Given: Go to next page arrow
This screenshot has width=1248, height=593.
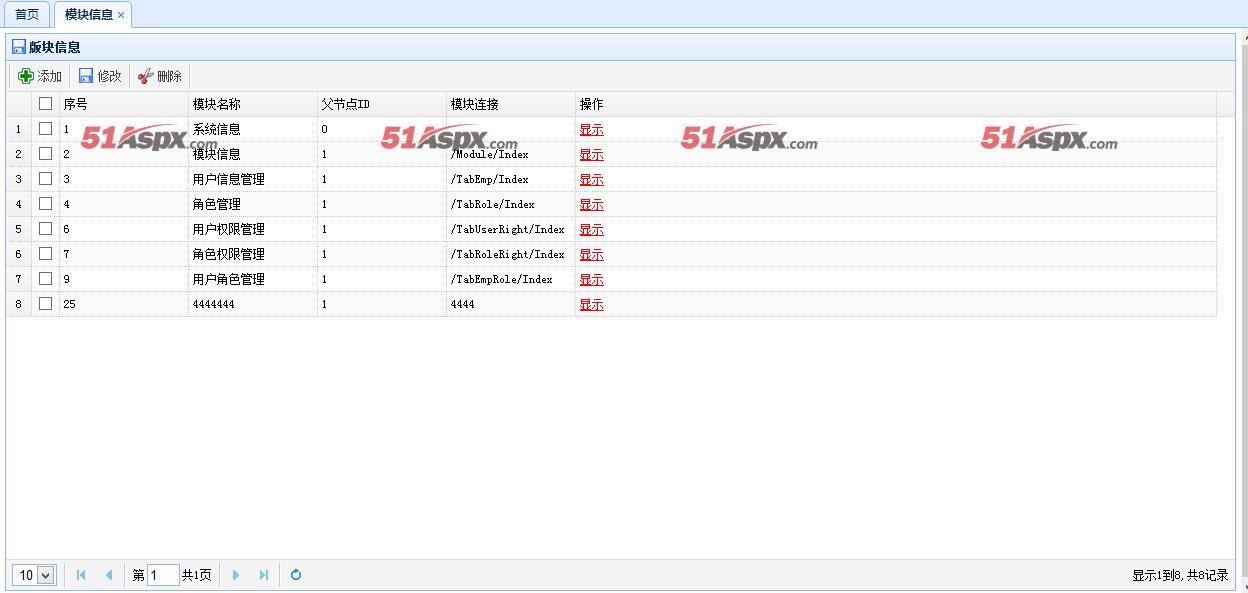Looking at the screenshot, I should click(236, 575).
